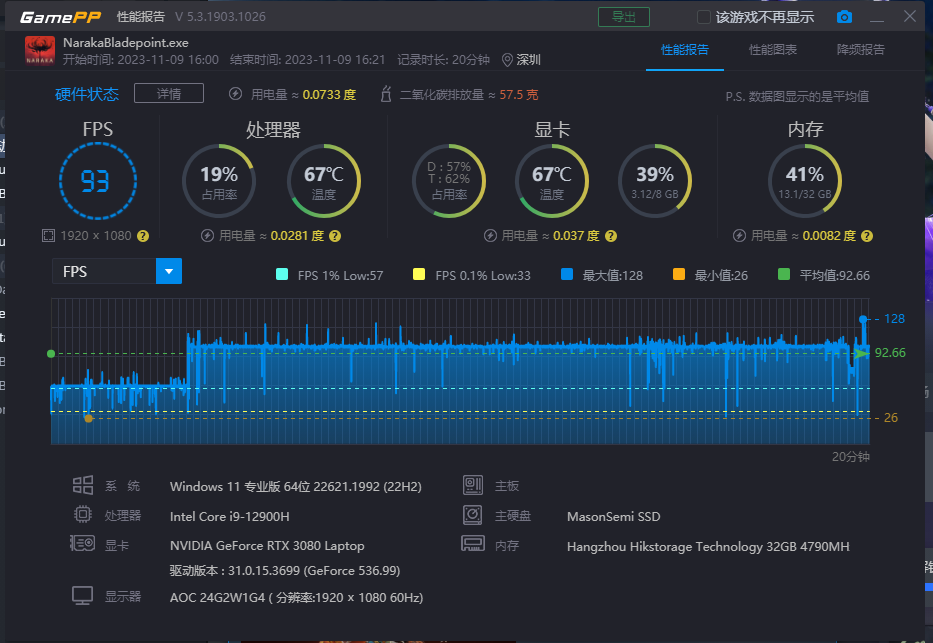
Task: Click the graphics card icon in hardware list
Action: 83,543
